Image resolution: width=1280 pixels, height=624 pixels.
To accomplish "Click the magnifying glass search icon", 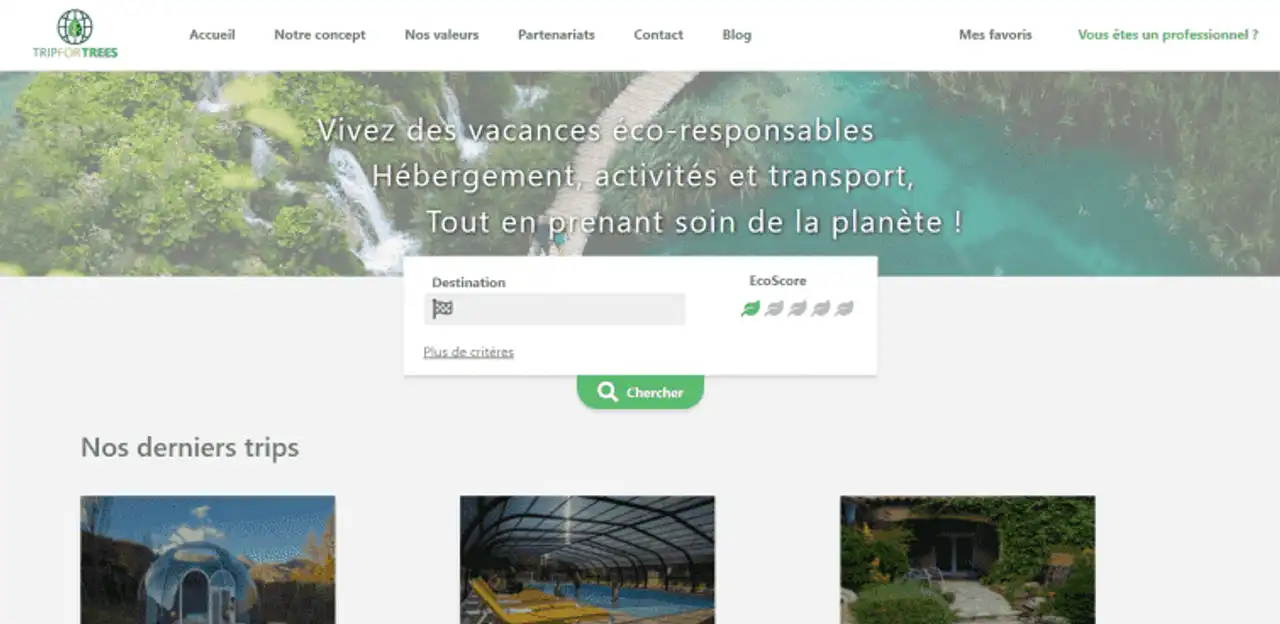I will (607, 392).
